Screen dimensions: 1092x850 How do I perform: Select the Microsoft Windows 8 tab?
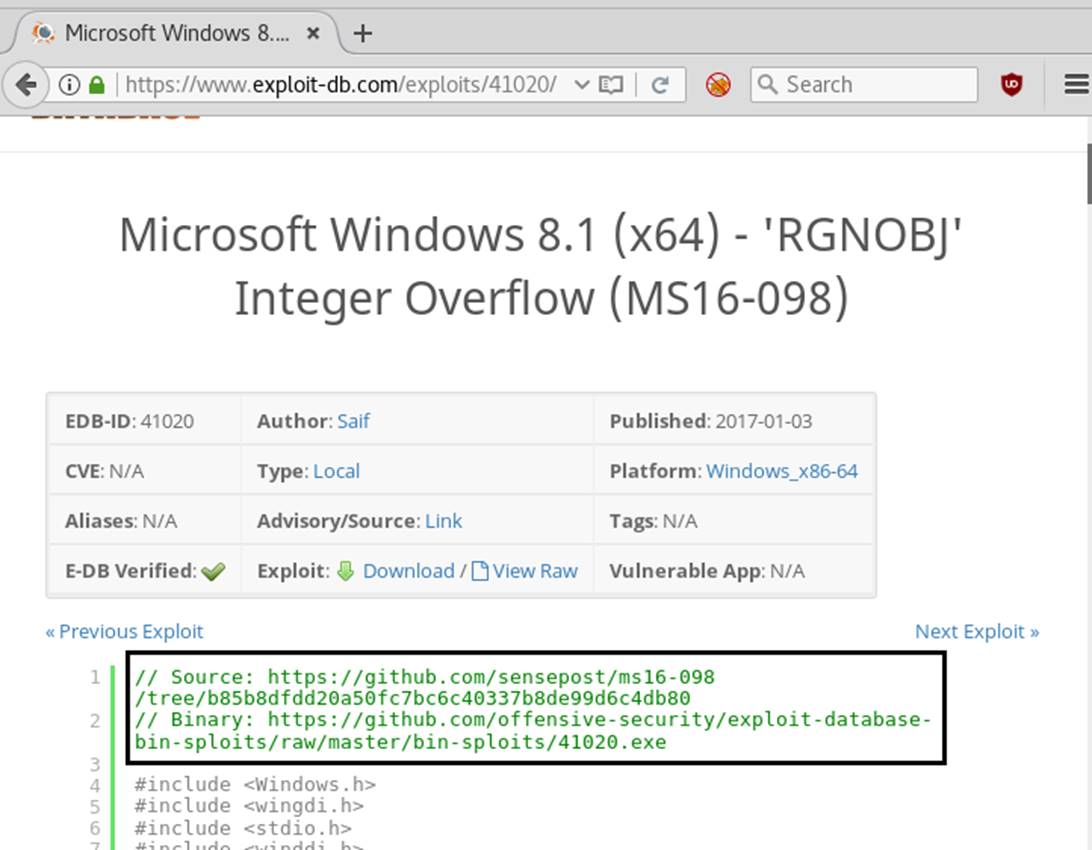click(x=175, y=33)
